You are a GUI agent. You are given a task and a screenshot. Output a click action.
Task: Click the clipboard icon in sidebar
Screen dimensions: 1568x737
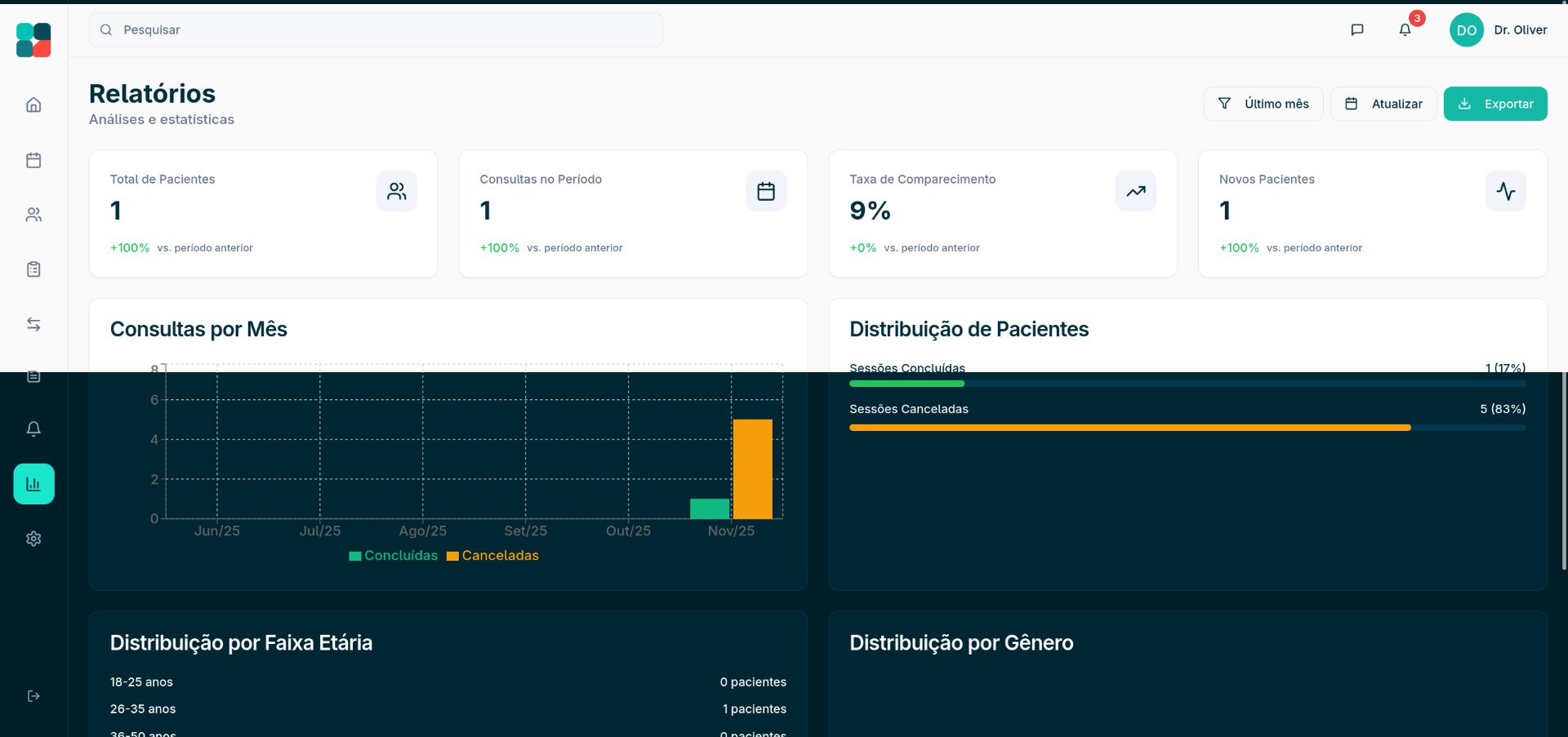[x=33, y=269]
